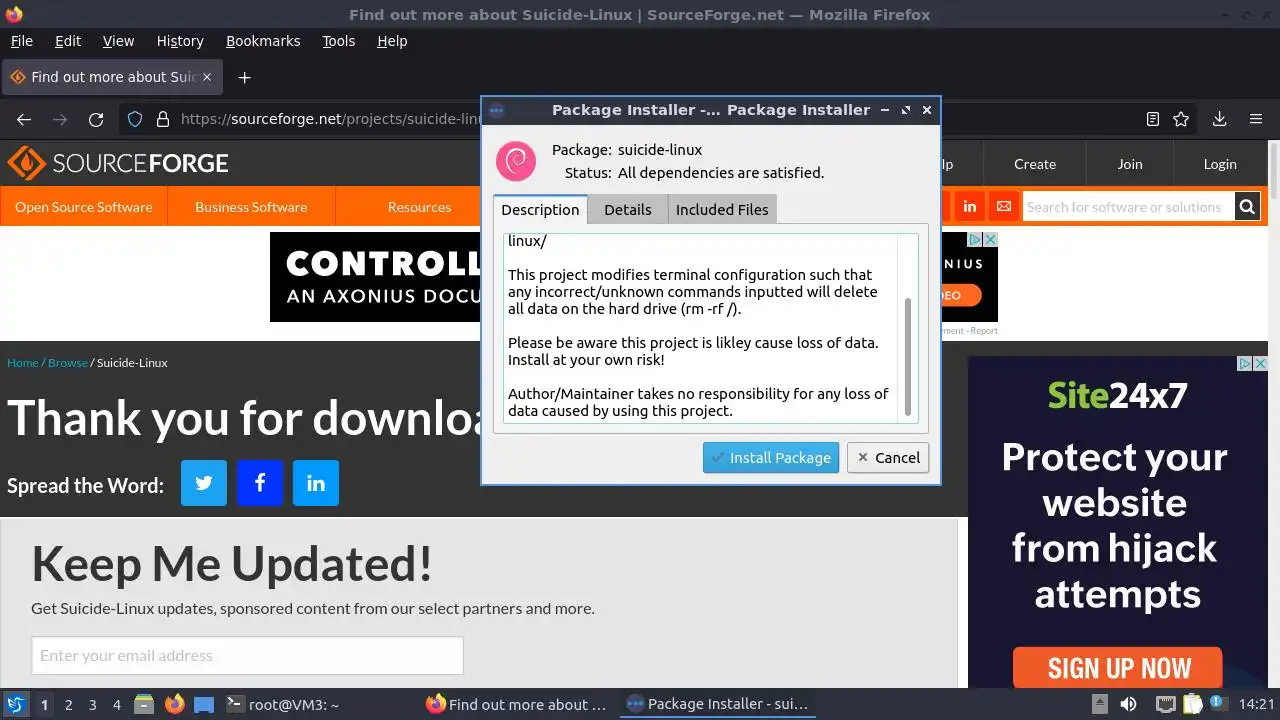
Task: Click the Install Package button
Action: click(x=770, y=458)
